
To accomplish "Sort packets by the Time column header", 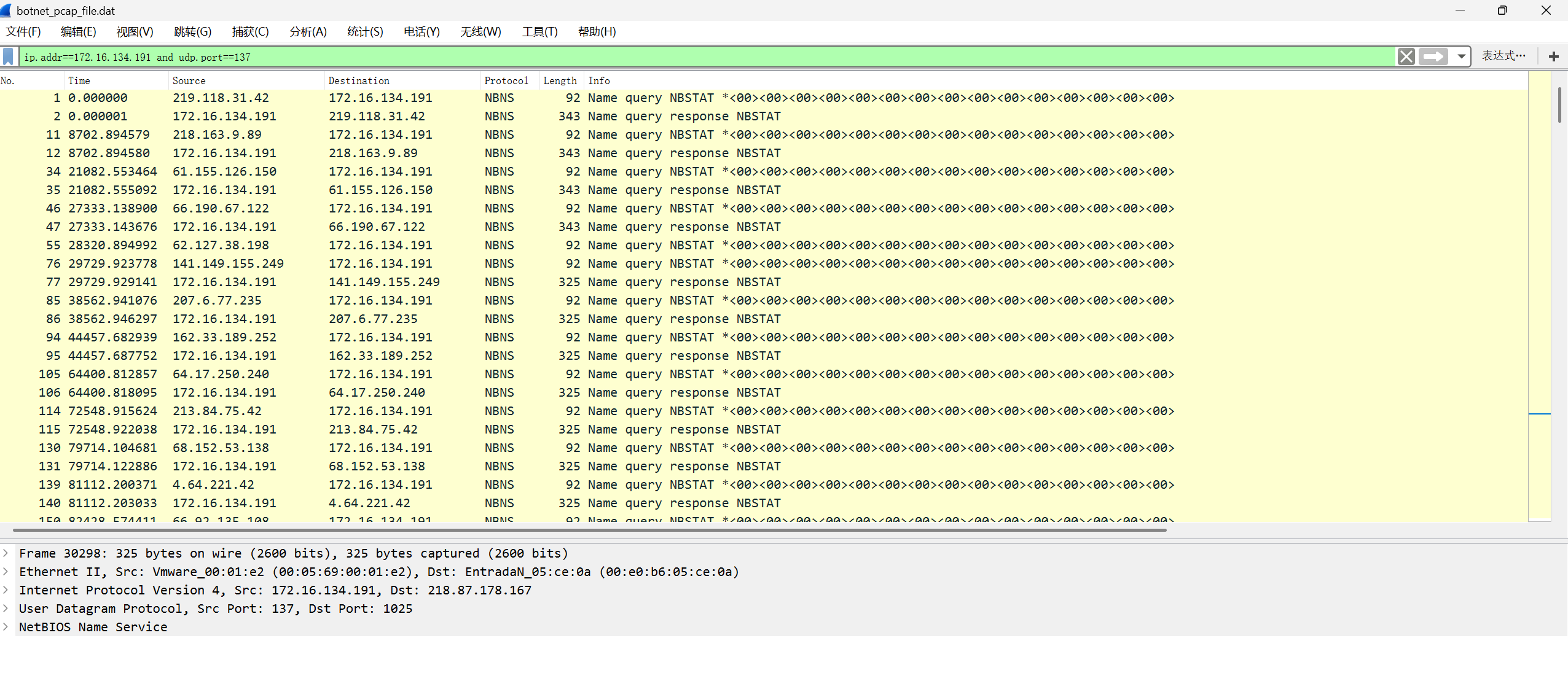I will [x=116, y=80].
